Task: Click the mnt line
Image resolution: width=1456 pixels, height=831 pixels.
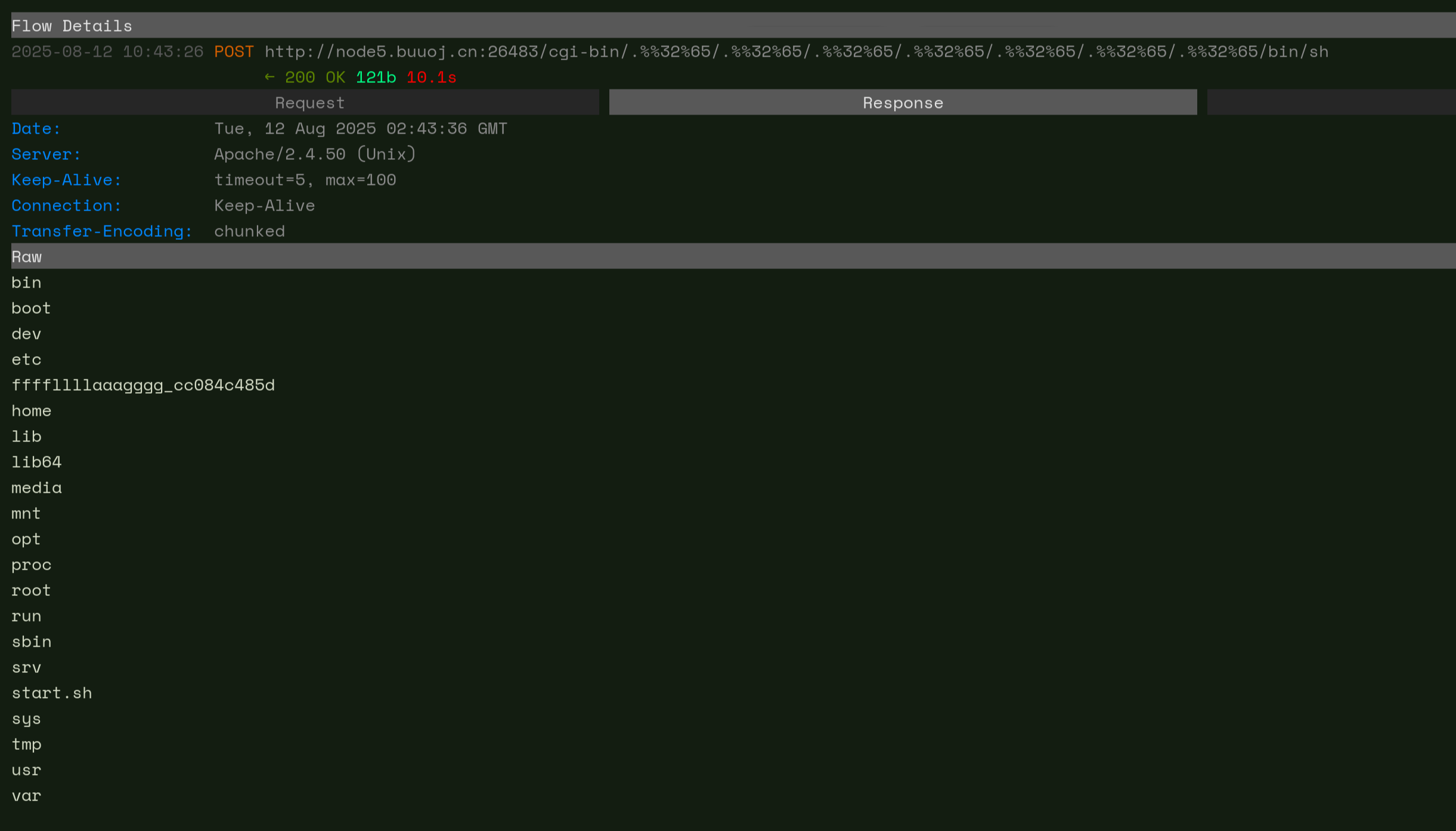Action: [x=26, y=514]
